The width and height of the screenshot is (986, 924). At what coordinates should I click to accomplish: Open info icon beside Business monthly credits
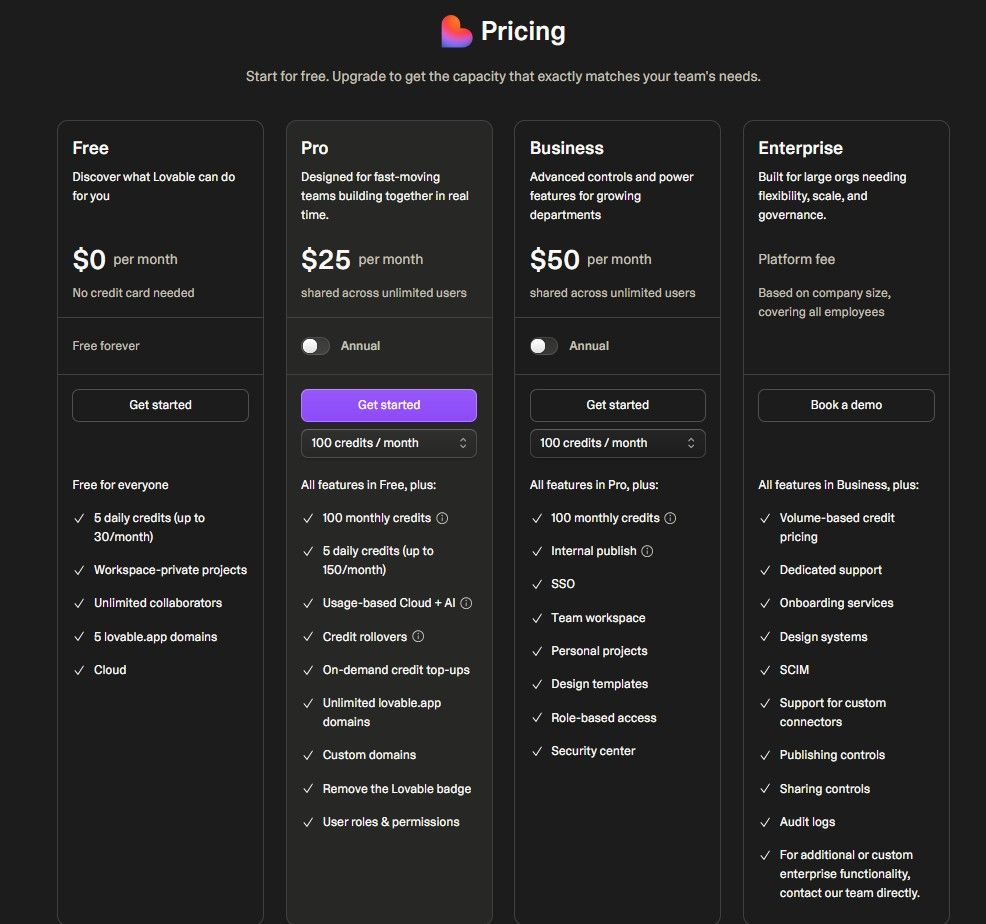[x=670, y=518]
